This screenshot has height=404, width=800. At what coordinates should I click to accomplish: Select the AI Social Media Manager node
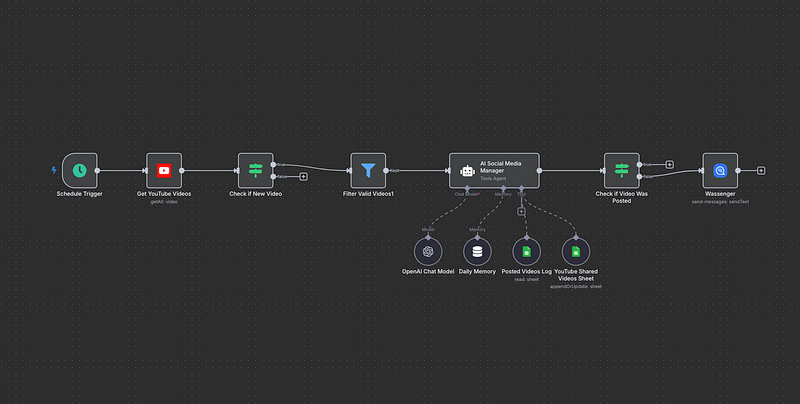(494, 170)
